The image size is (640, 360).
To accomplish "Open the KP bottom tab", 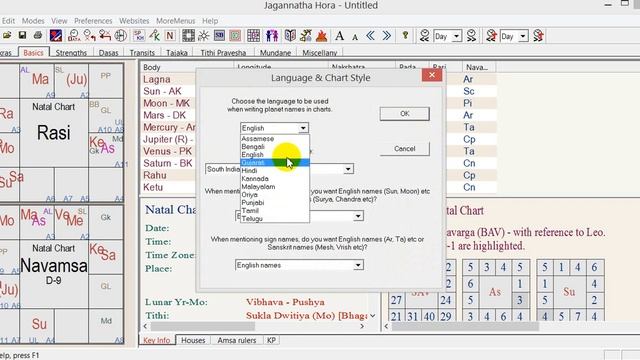I will pyautogui.click(x=271, y=340).
